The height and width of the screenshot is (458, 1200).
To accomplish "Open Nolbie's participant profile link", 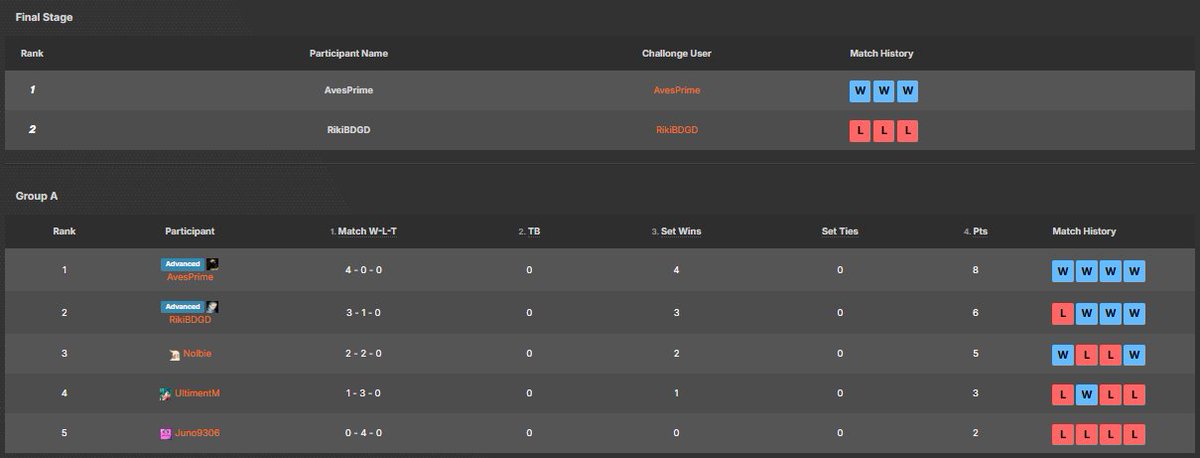I will click(x=198, y=353).
